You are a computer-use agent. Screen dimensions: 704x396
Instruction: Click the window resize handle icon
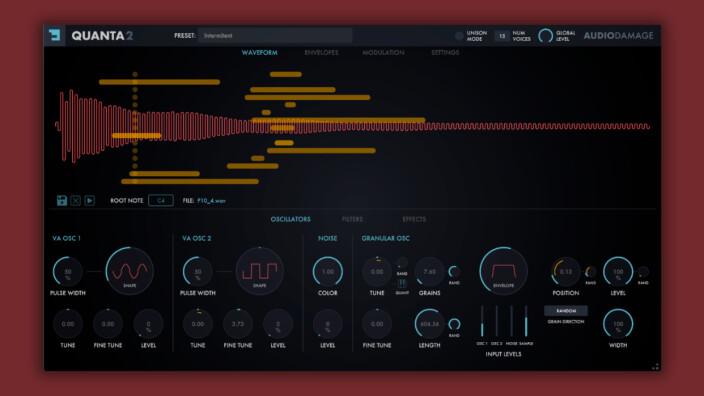coord(656,366)
